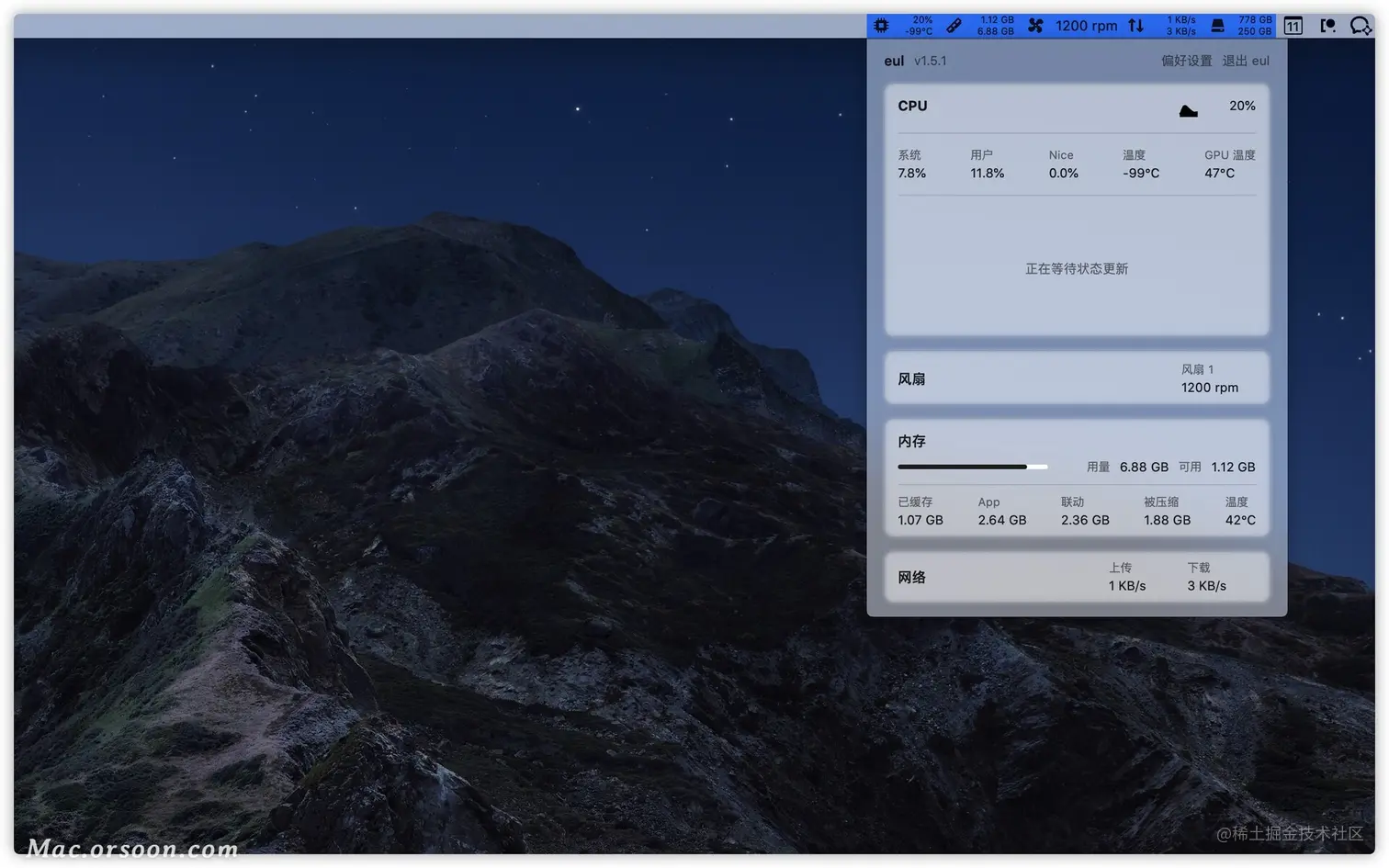Click the 250 GB disk value in menu bar

point(1255,31)
